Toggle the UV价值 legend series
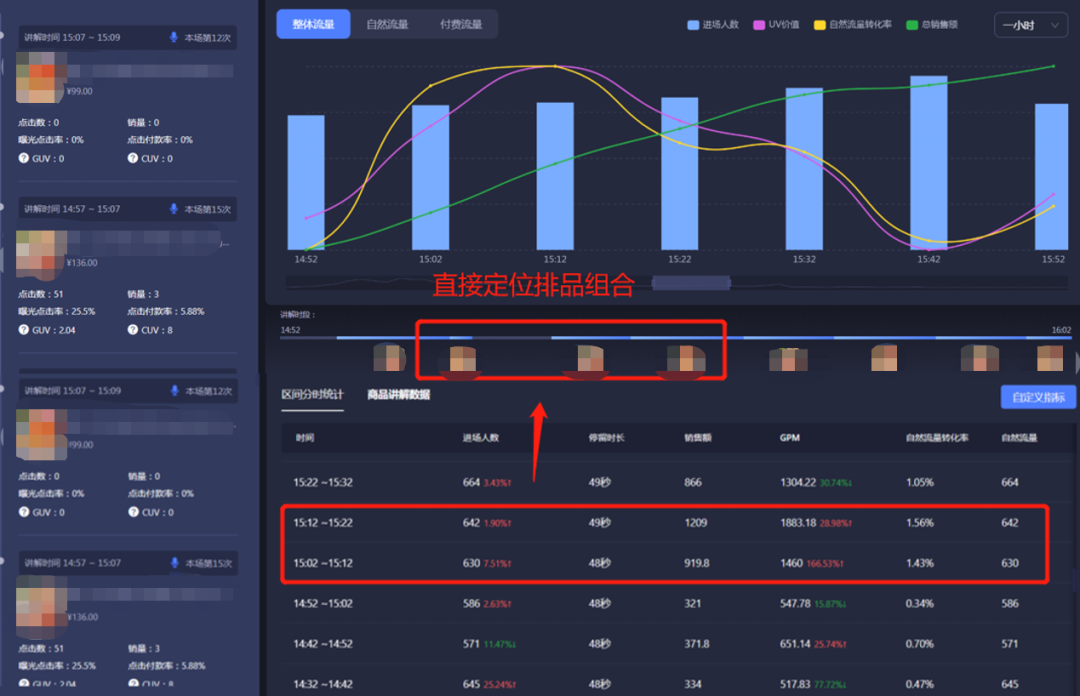The width and height of the screenshot is (1080, 696). coord(776,24)
